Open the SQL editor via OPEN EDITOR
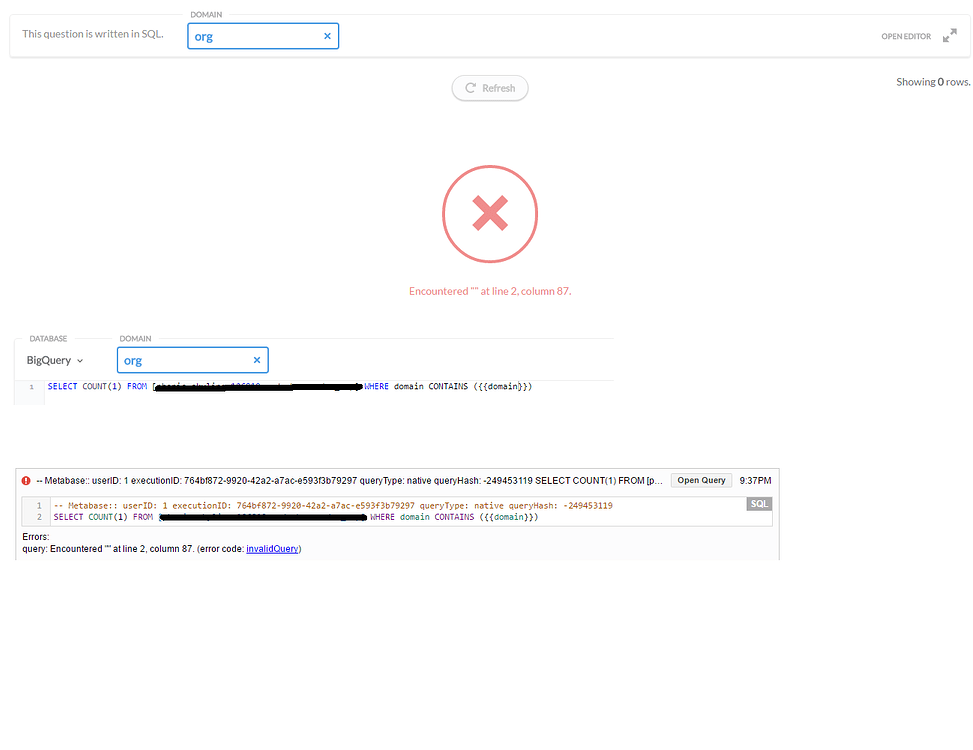973x750 pixels. [906, 37]
